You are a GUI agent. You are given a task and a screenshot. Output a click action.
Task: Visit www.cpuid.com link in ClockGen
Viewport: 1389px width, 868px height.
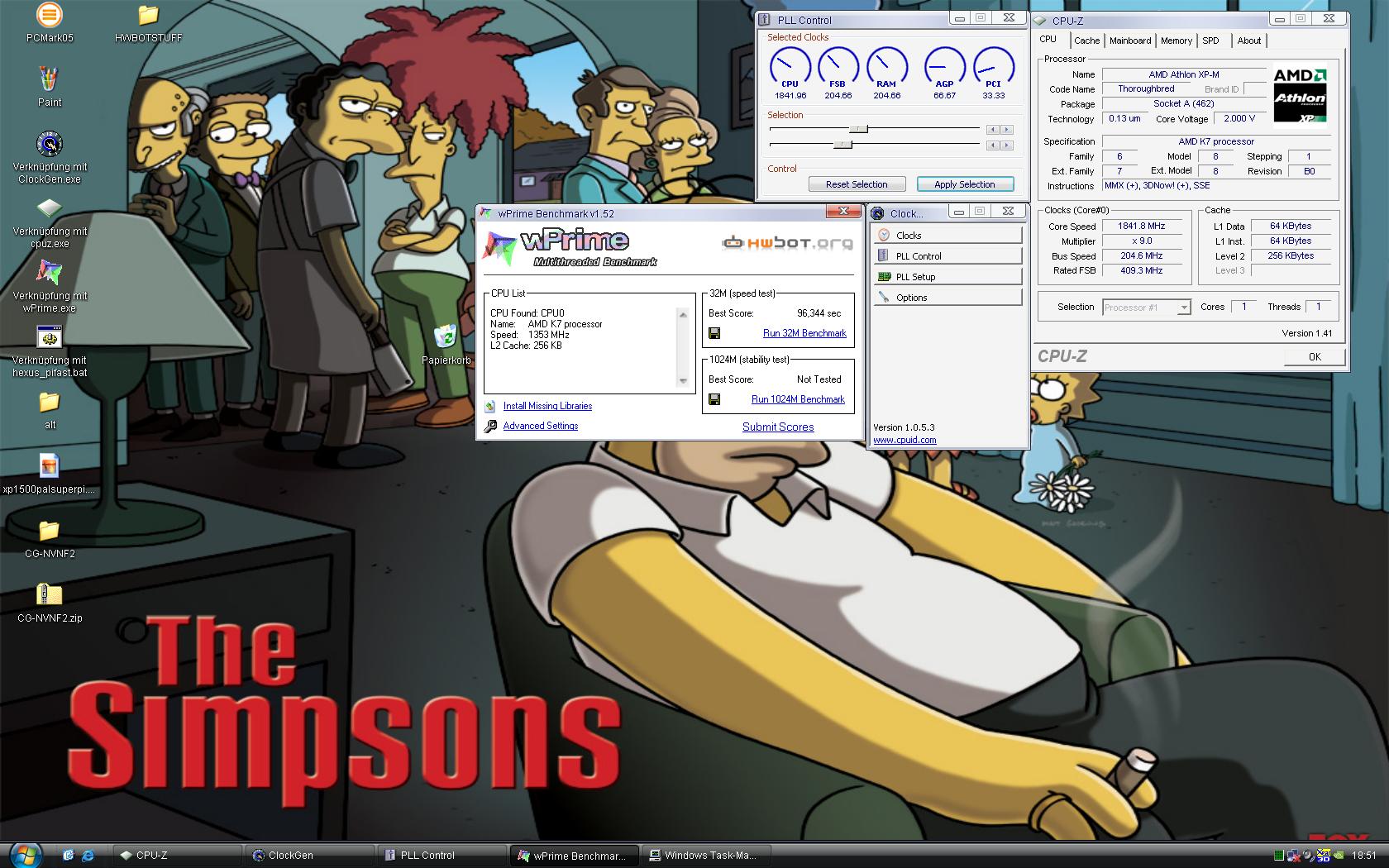click(905, 440)
